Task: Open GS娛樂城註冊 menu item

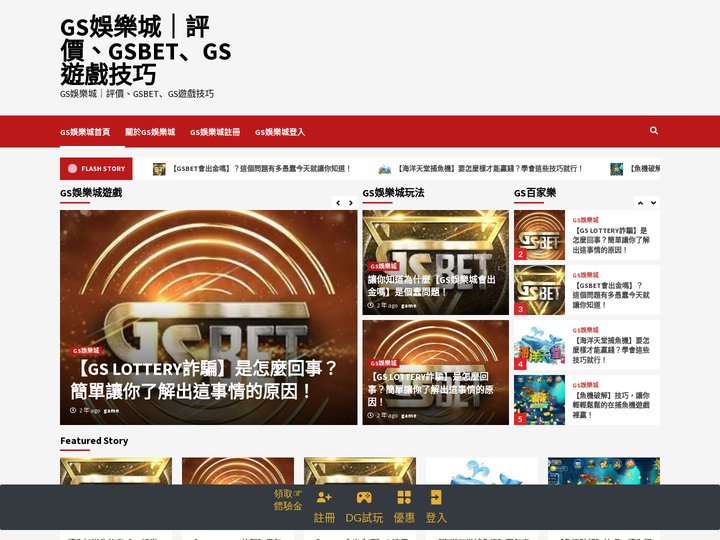Action: tap(215, 132)
